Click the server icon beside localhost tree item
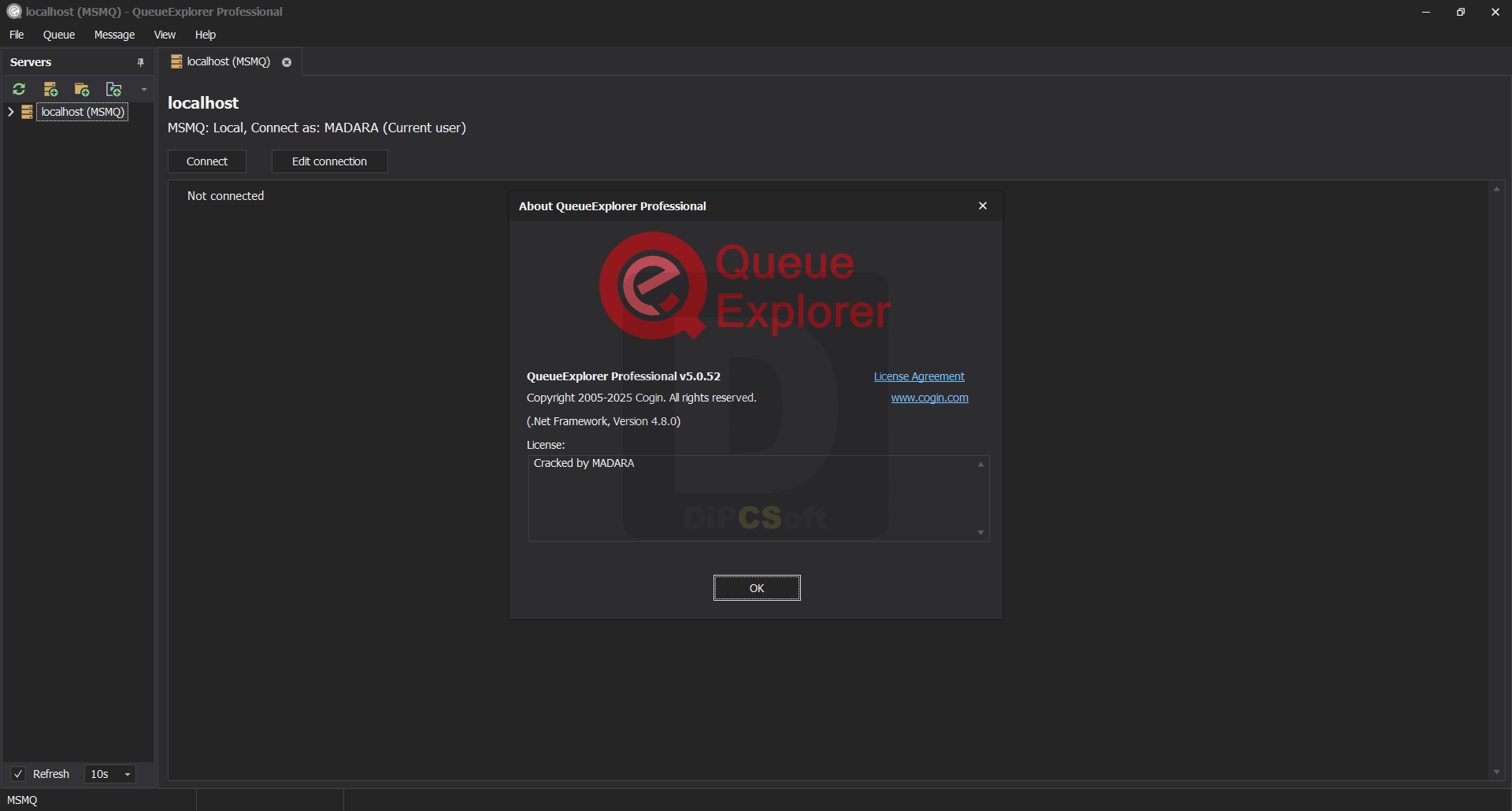The image size is (1512, 811). (27, 112)
